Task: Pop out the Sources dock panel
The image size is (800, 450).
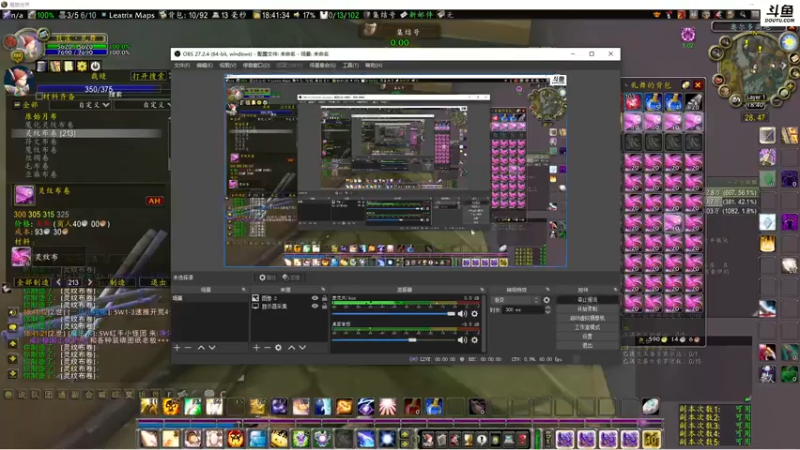Action: [x=323, y=290]
